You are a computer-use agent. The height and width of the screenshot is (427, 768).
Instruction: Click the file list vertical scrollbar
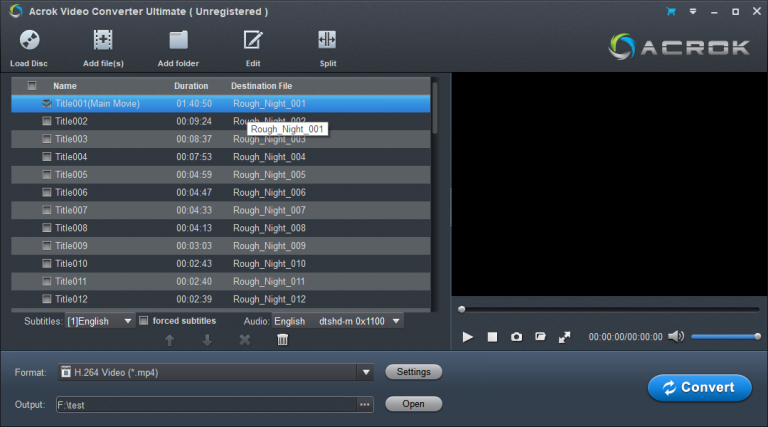[434, 108]
